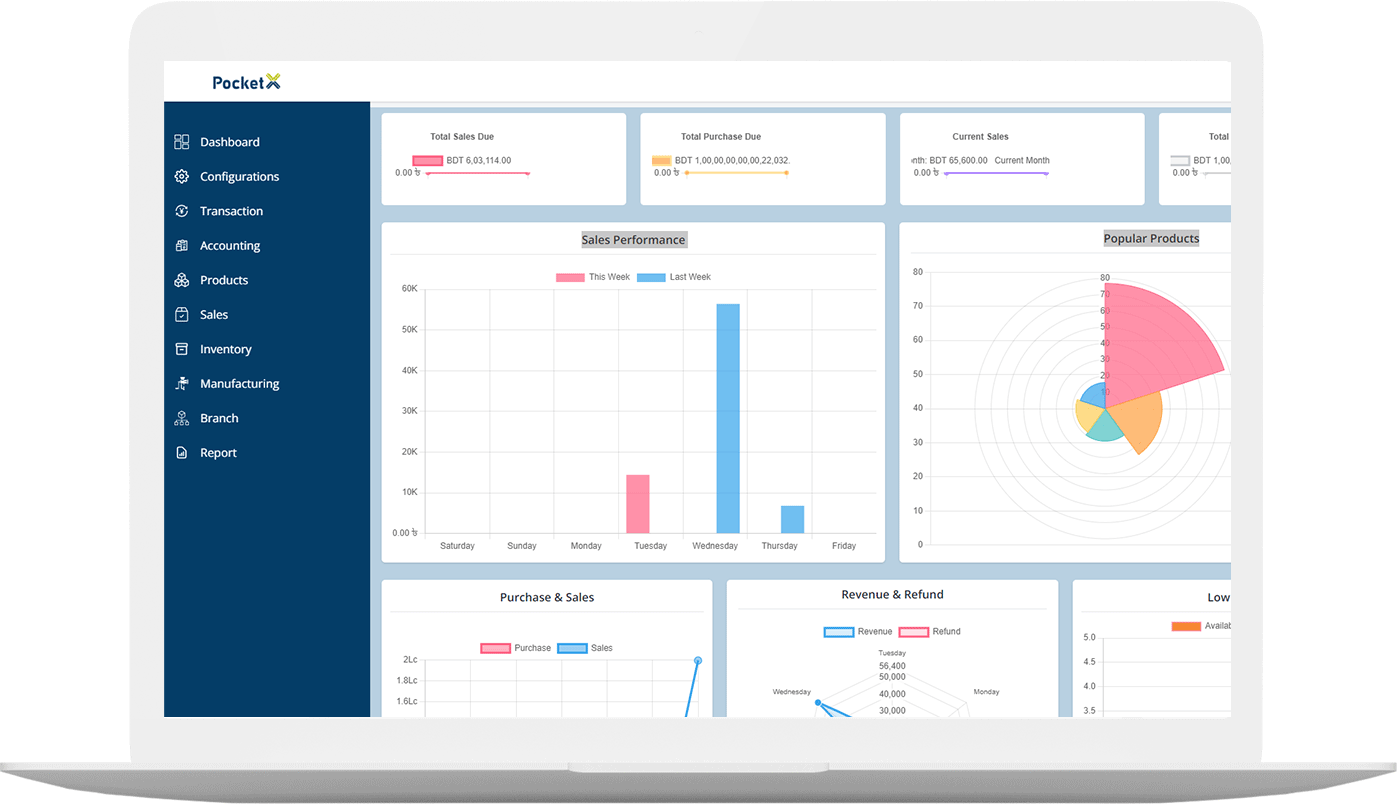Click Total Sales Due card title
This screenshot has height=804, width=1397.
(x=462, y=137)
